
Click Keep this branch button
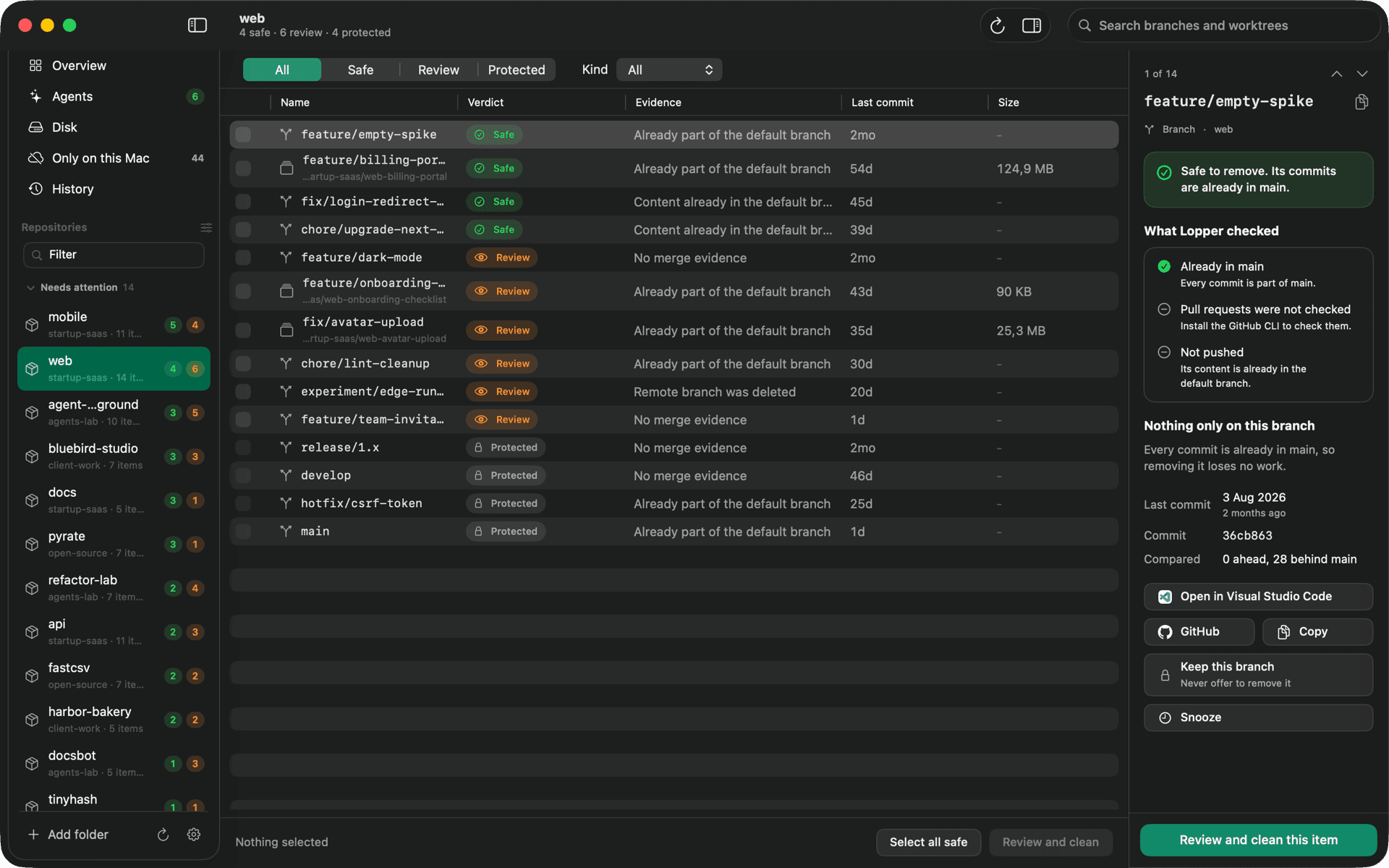tap(1258, 674)
